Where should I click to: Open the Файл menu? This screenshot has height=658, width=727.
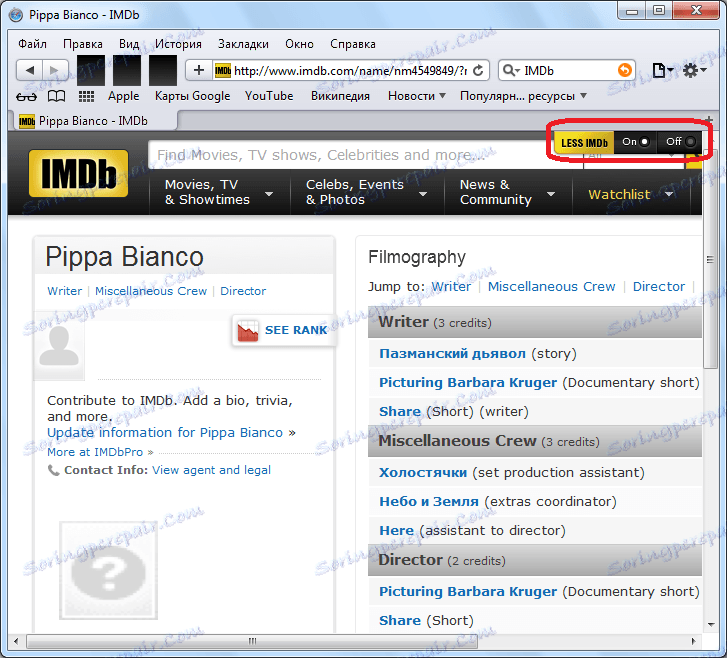(32, 44)
